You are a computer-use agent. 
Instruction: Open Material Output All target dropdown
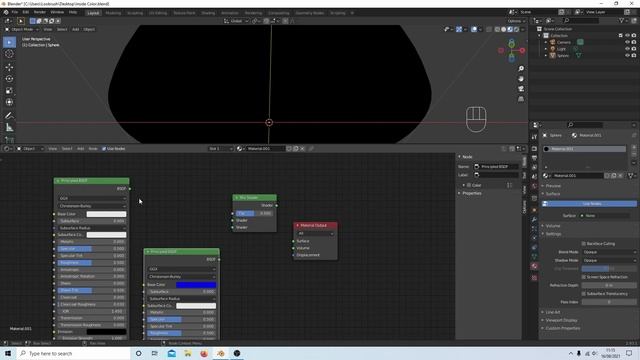pos(316,233)
